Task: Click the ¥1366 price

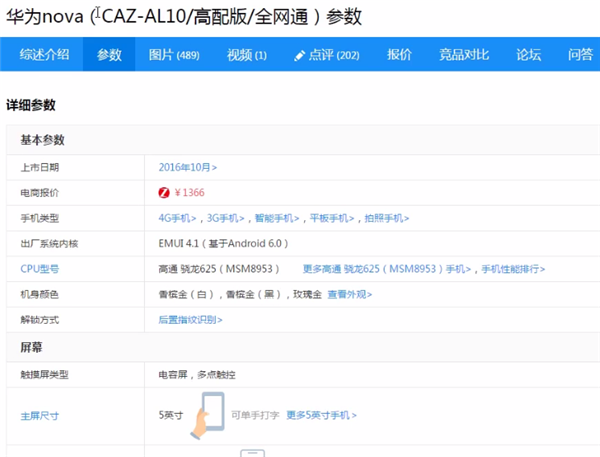Action: (x=189, y=193)
